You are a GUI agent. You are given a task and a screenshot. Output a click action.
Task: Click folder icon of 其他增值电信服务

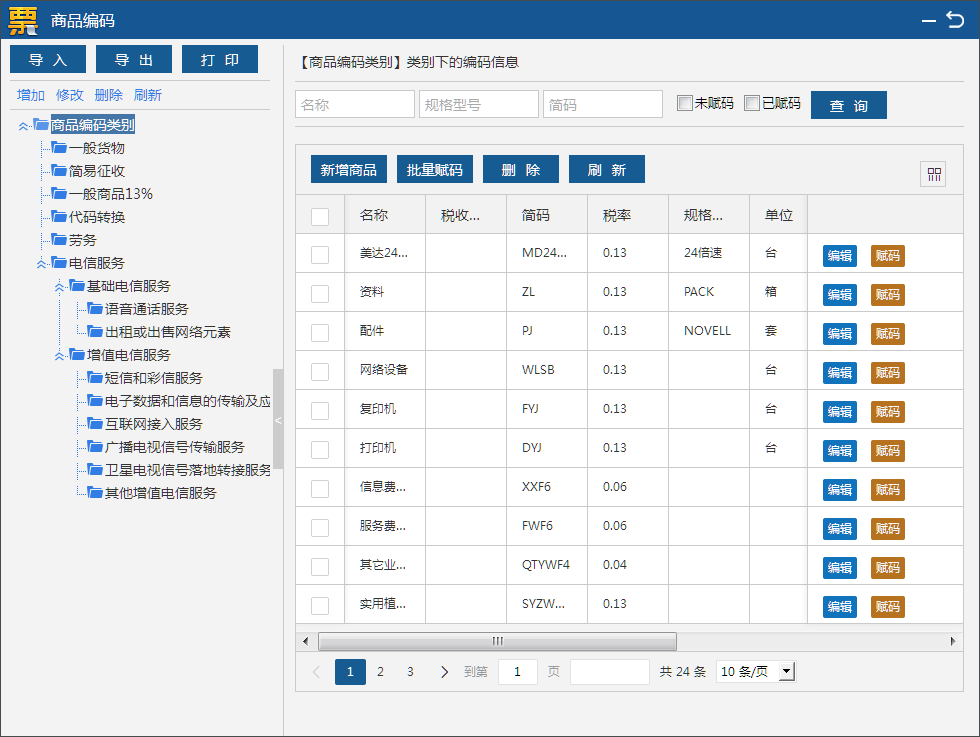pyautogui.click(x=95, y=493)
